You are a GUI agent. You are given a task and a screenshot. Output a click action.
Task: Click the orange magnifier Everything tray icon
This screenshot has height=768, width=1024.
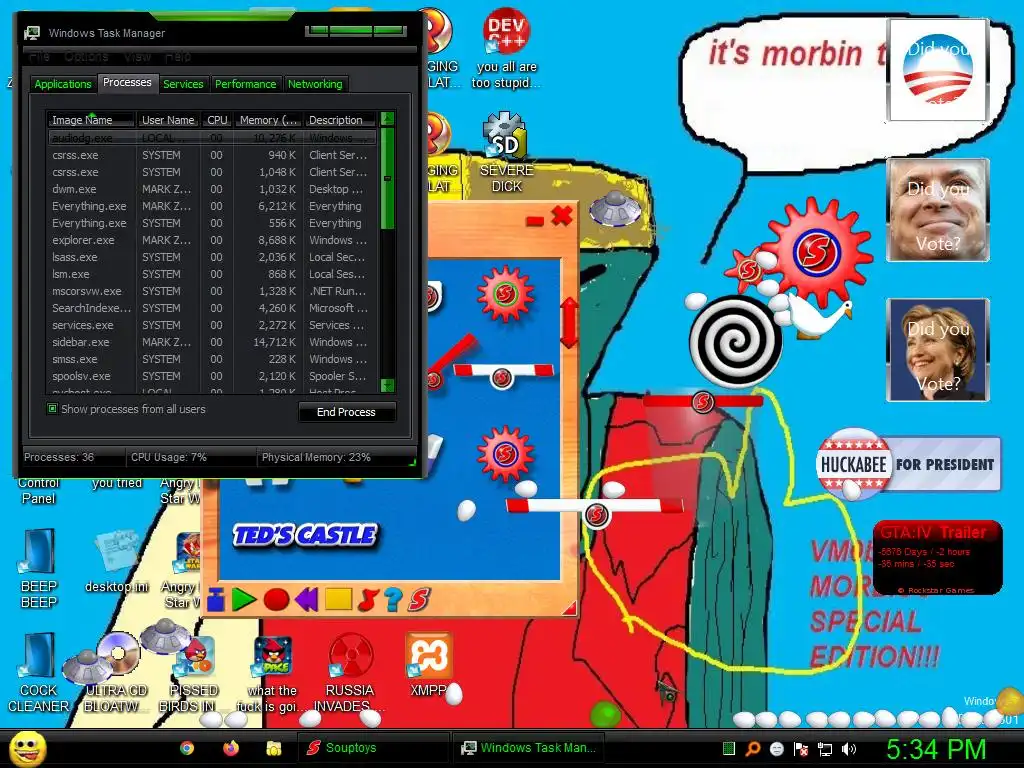coord(753,748)
